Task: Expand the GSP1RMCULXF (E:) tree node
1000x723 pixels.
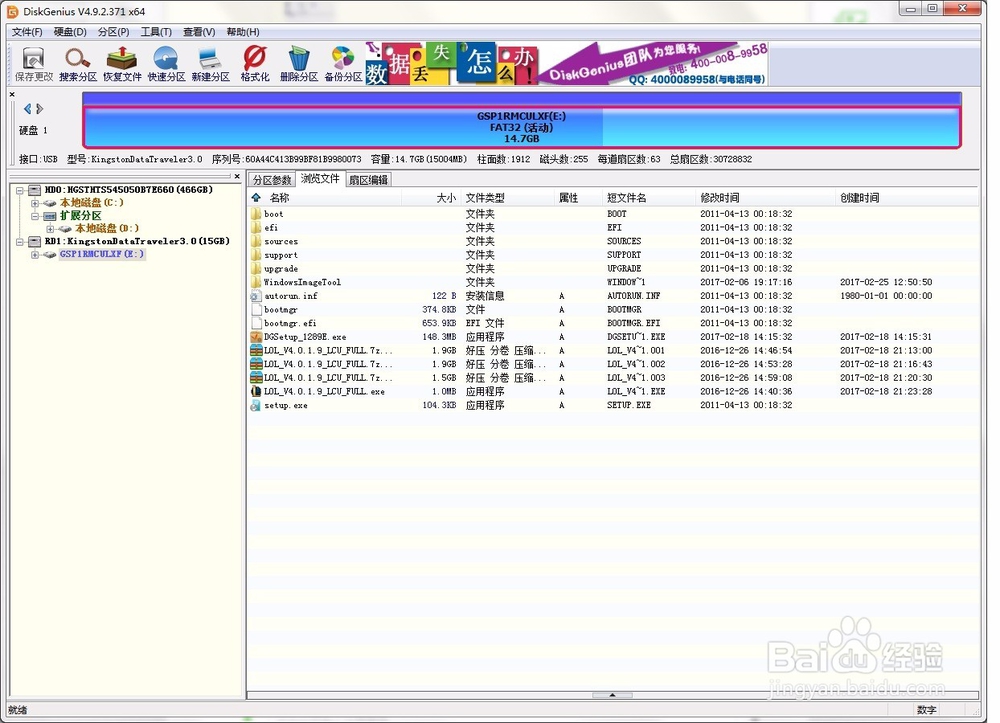Action: click(35, 254)
